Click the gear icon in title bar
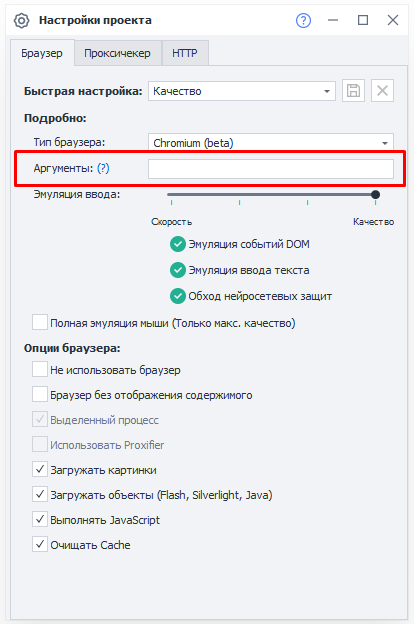 click(x=21, y=20)
